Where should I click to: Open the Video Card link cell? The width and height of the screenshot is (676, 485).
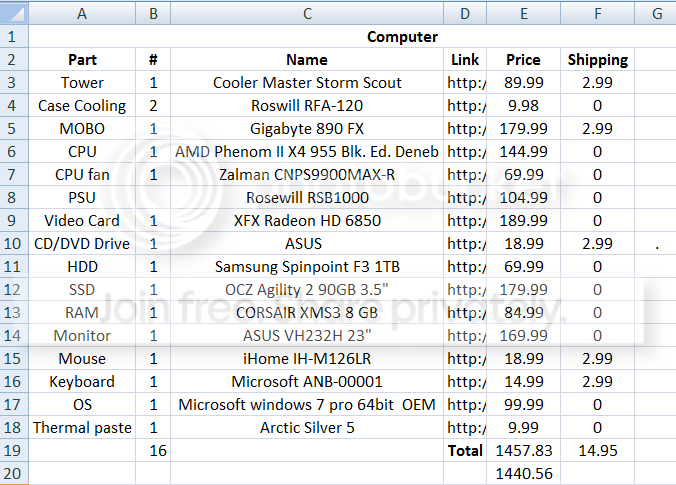[x=465, y=220]
